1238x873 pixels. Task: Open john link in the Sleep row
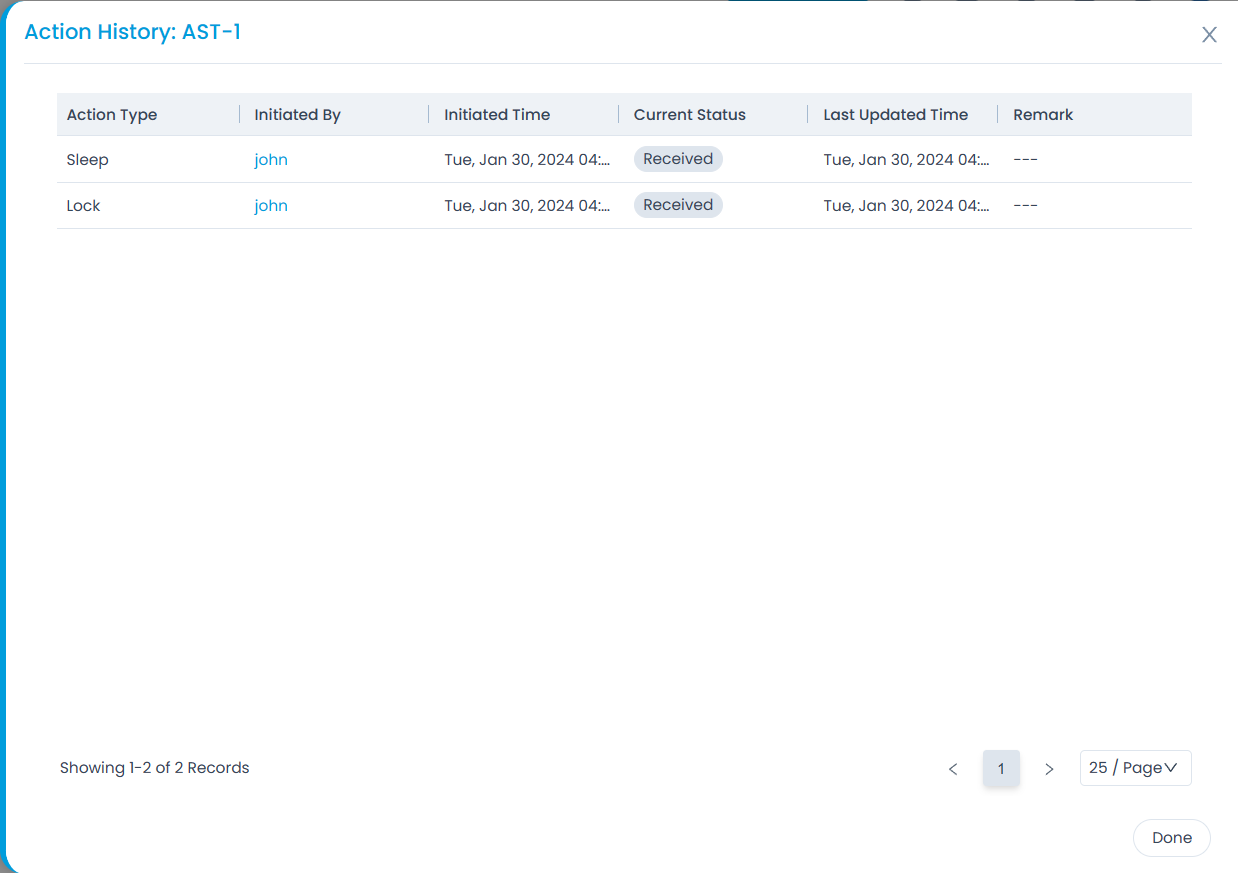click(271, 160)
